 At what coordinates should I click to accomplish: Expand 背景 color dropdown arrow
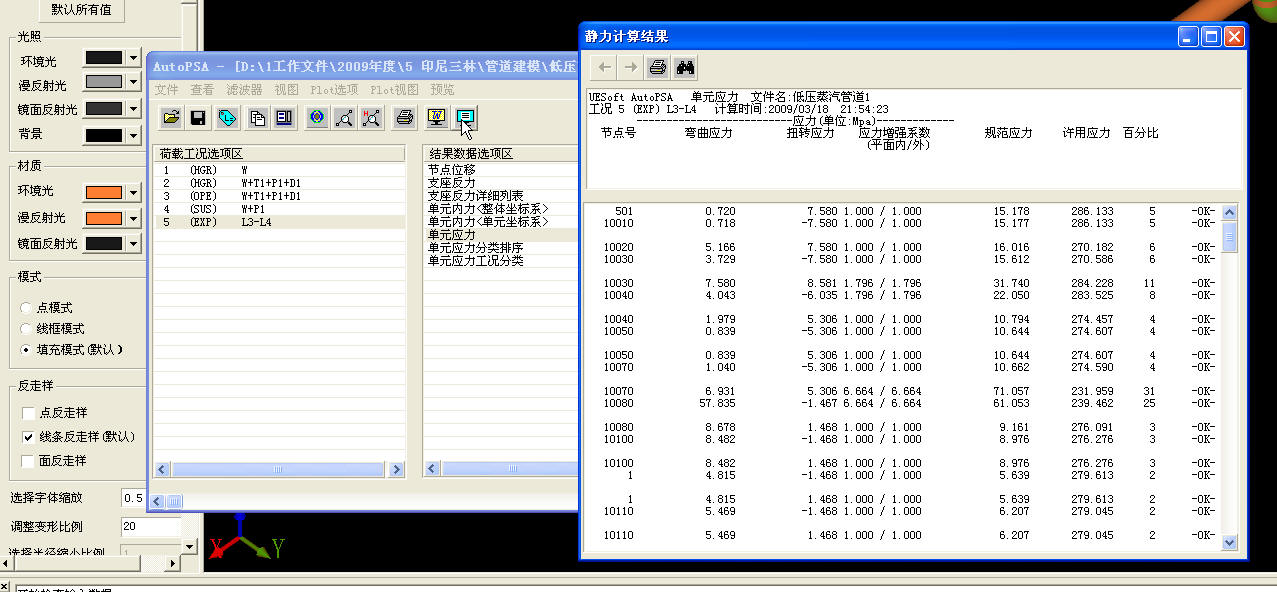134,134
